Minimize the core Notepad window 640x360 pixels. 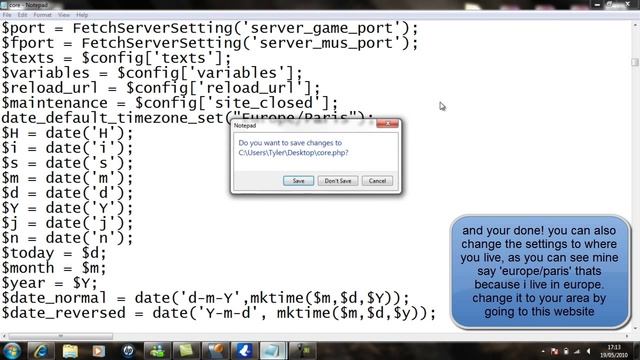(597, 4)
